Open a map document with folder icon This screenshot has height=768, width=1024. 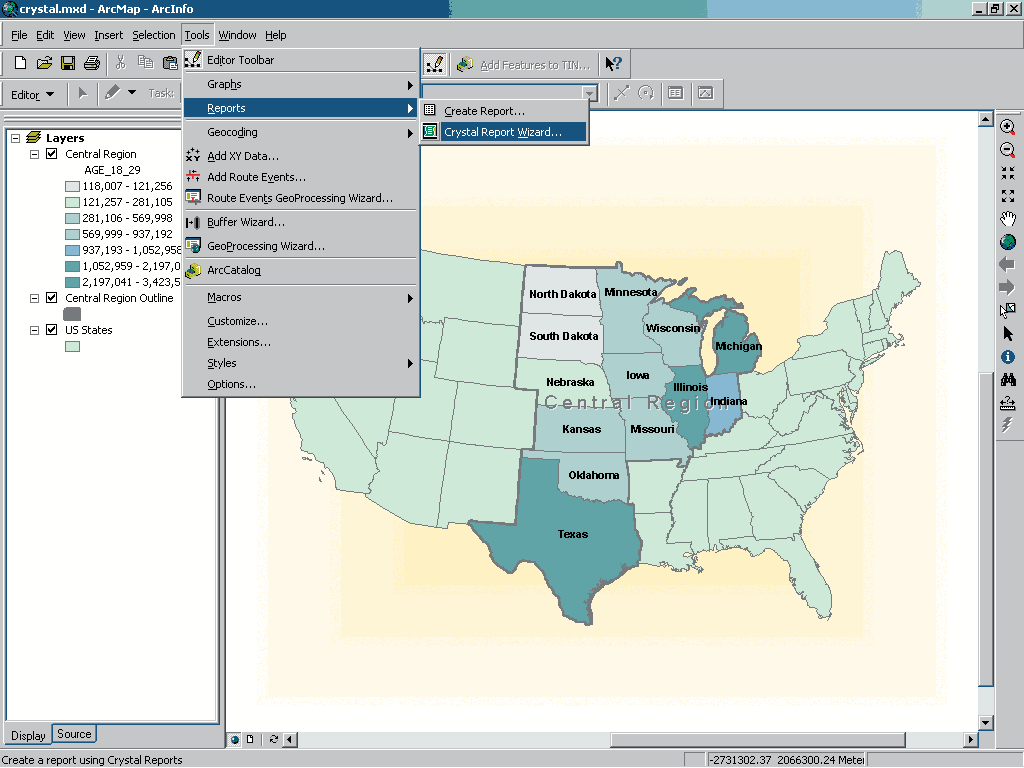[44, 63]
